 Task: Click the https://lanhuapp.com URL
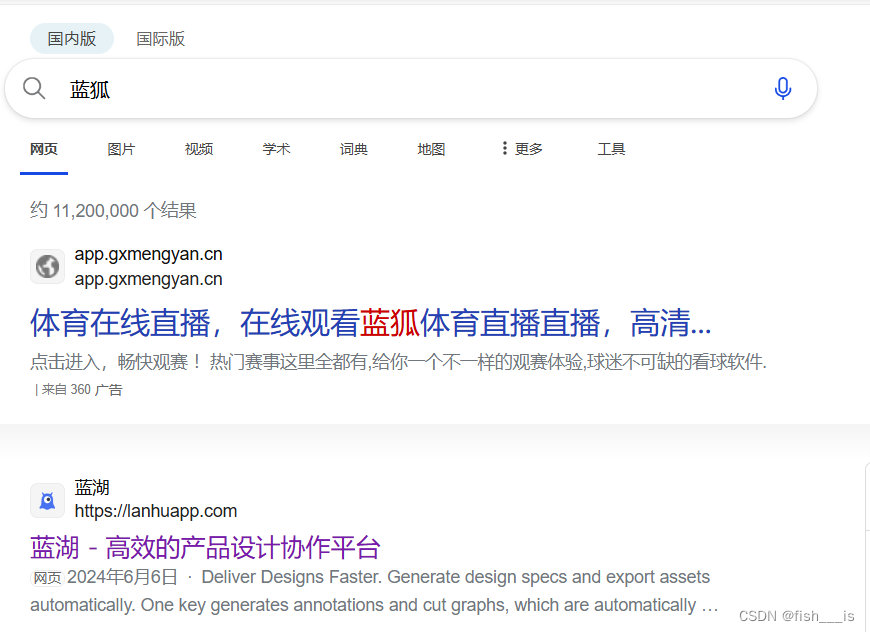156,511
